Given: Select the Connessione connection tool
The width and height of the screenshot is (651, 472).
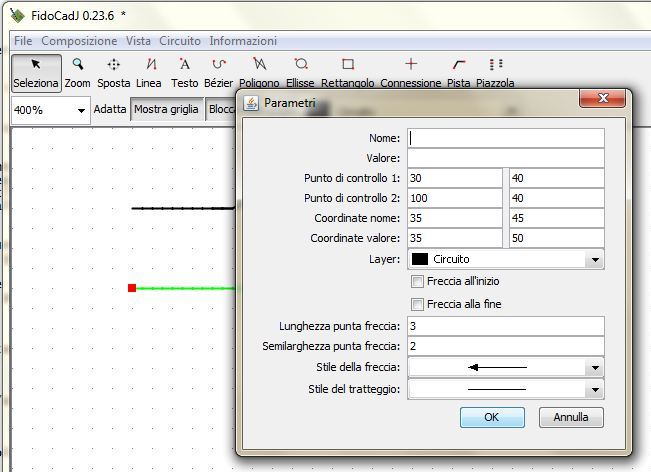Looking at the screenshot, I should coord(410,72).
